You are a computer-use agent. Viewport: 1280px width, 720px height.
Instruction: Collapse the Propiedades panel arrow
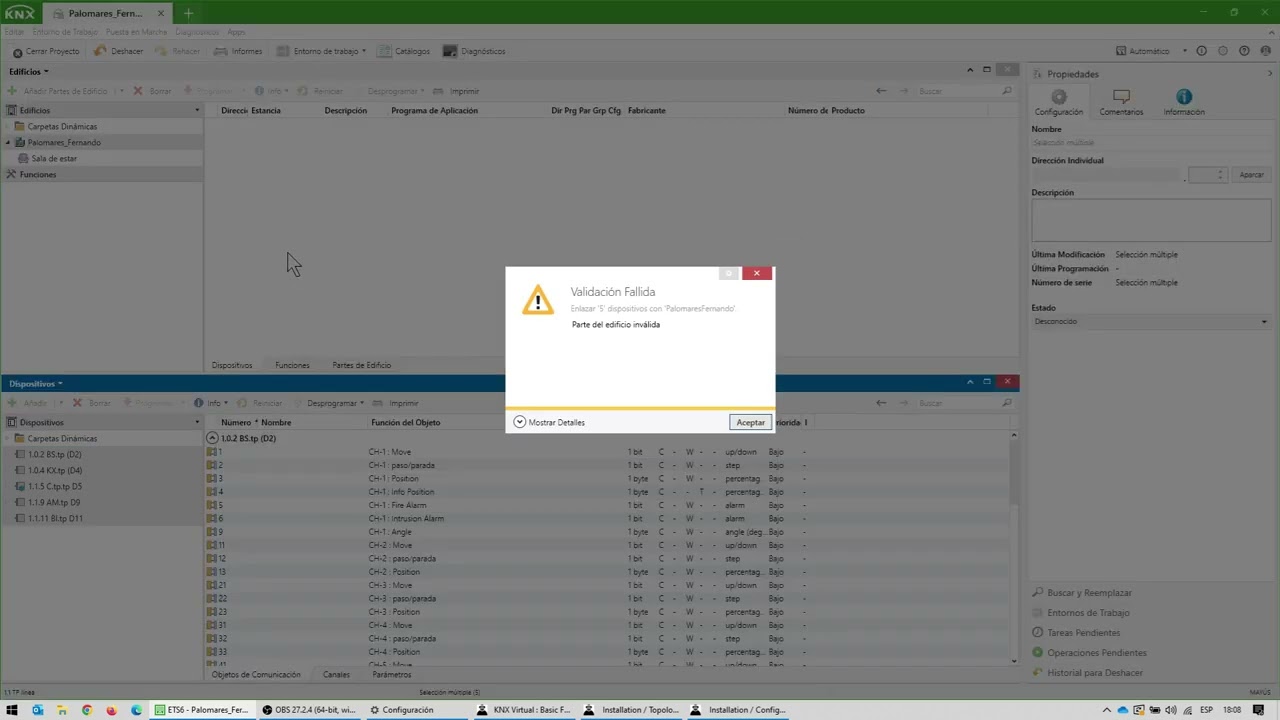coord(1270,74)
